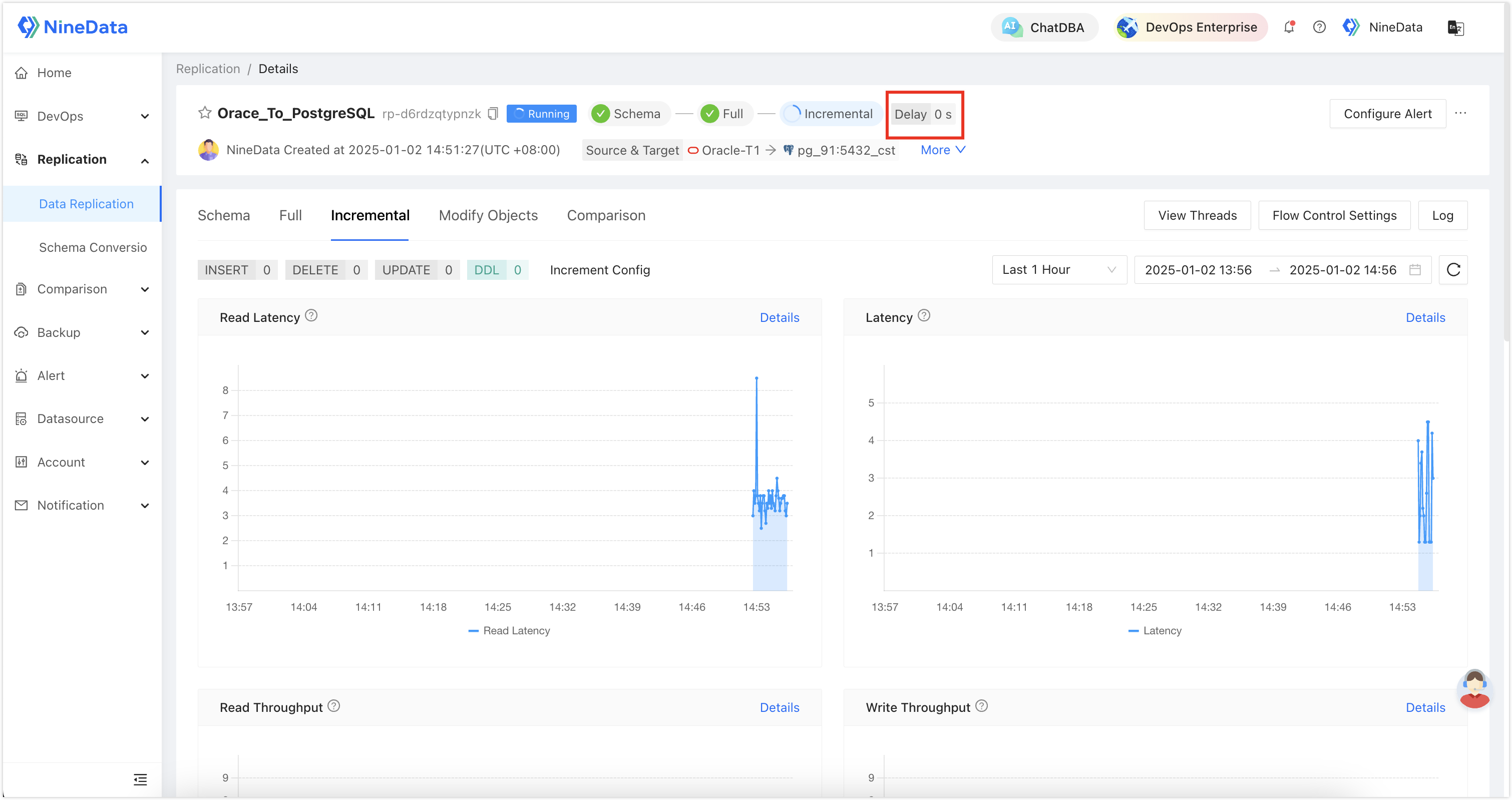Expand the Datasource sidebar menu
Image resolution: width=1512 pixels, height=800 pixels.
pyautogui.click(x=82, y=419)
